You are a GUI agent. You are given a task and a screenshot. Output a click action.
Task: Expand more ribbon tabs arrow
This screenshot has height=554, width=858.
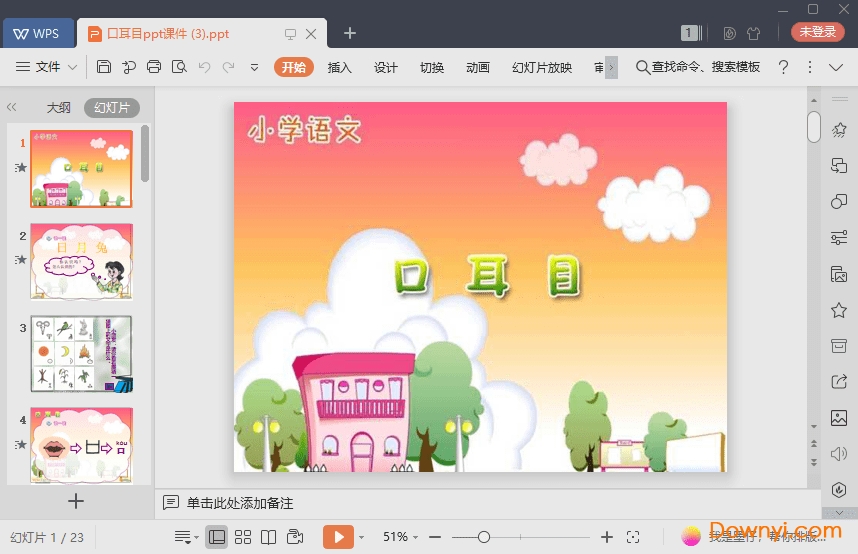tap(611, 67)
